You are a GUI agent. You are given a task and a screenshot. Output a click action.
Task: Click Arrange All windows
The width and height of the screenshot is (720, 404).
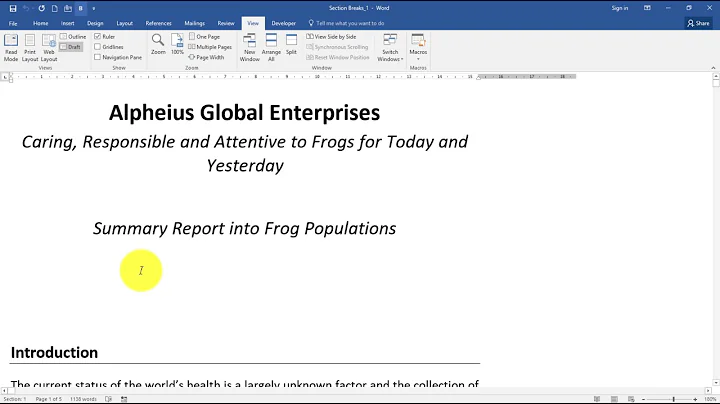271,47
